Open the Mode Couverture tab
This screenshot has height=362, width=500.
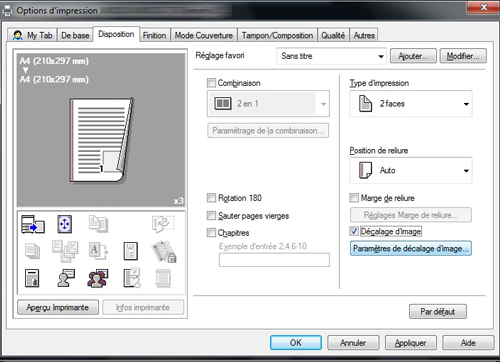[x=204, y=35]
